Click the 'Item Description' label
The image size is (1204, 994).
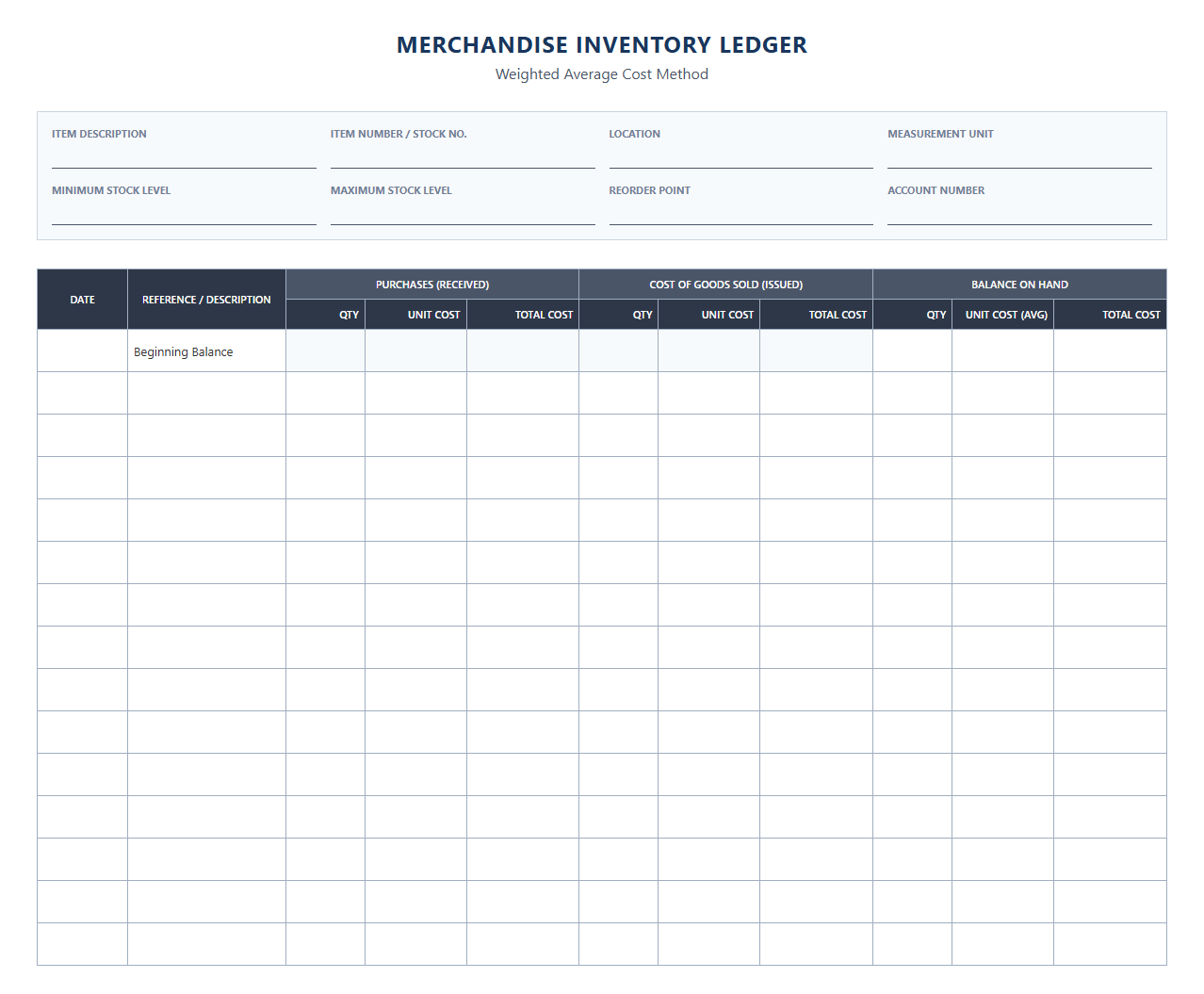coord(99,134)
